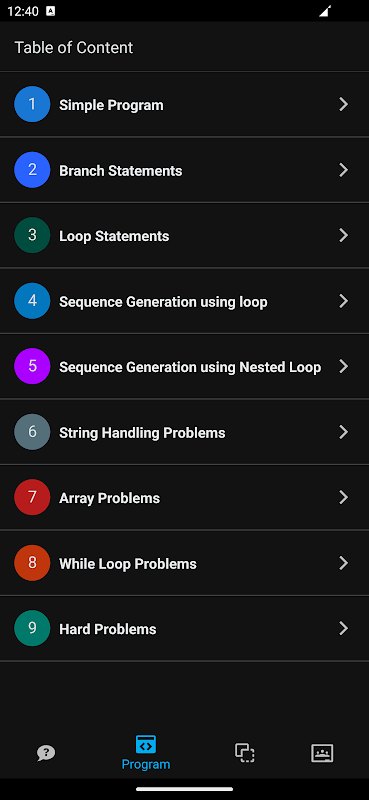This screenshot has width=369, height=800.
Task: Click chevron beside Array Problems
Action: 343,497
